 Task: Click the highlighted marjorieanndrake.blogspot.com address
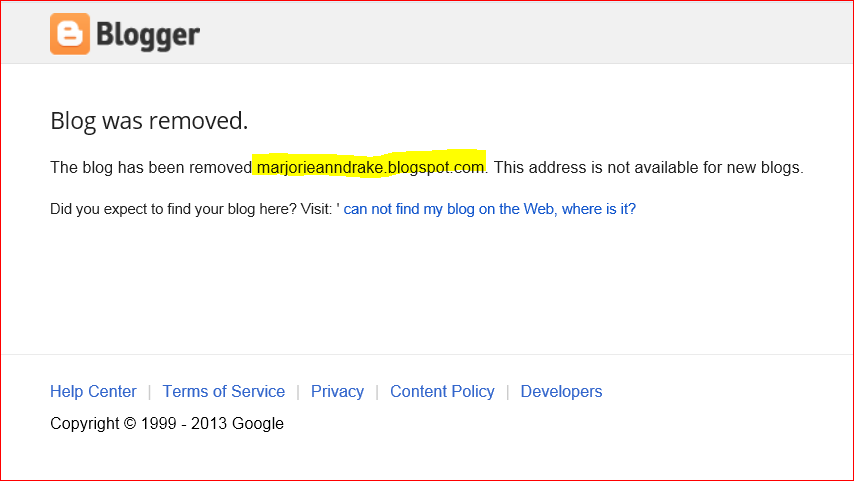[x=370, y=167]
